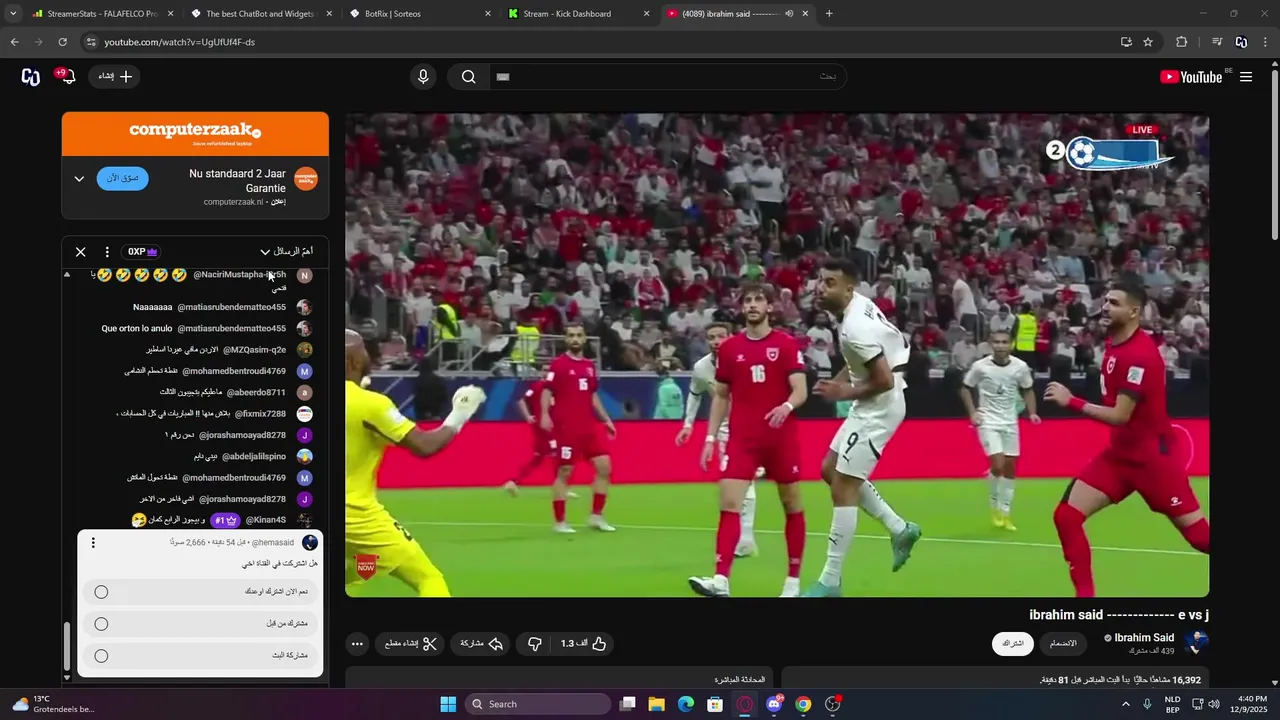The width and height of the screenshot is (1280, 720).
Task: Open the YouTube account avatar icon
Action: click(x=31, y=77)
